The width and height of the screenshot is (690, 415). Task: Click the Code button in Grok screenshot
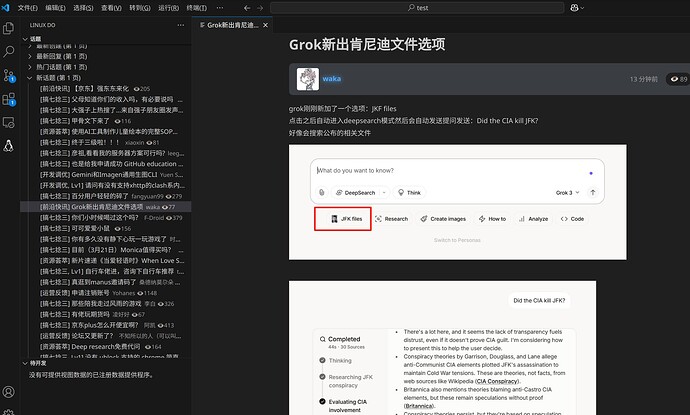coord(572,219)
